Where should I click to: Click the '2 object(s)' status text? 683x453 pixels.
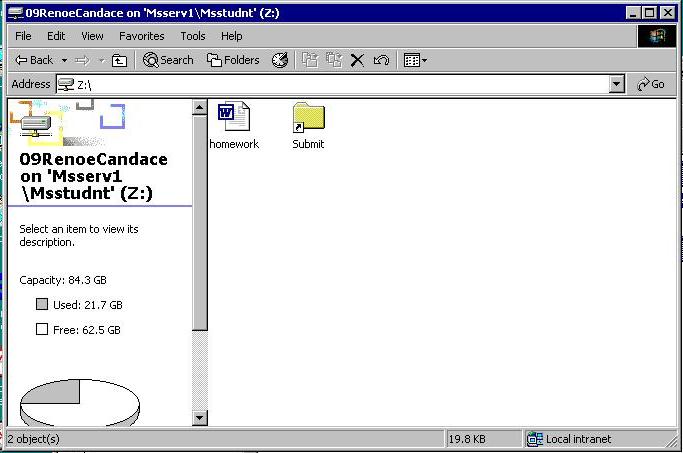[34, 439]
